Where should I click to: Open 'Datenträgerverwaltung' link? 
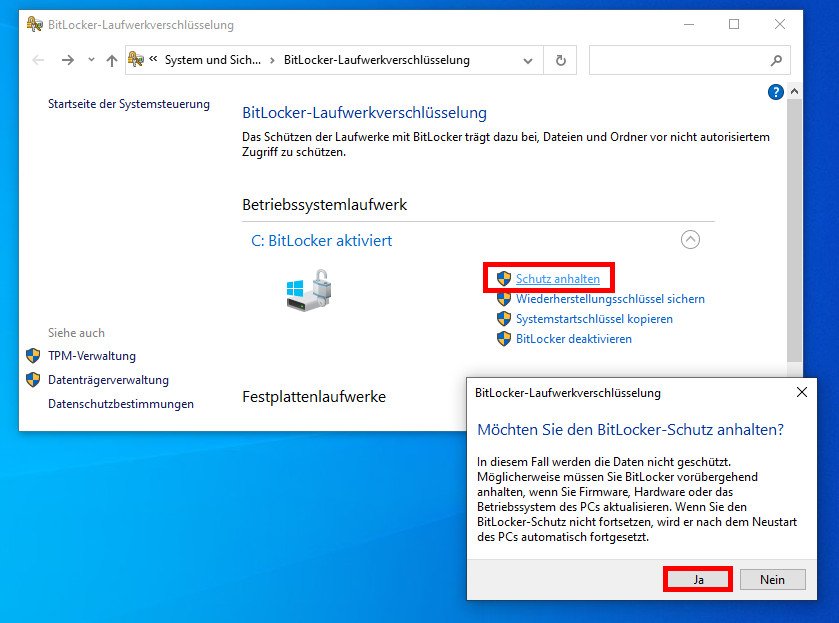(x=108, y=380)
